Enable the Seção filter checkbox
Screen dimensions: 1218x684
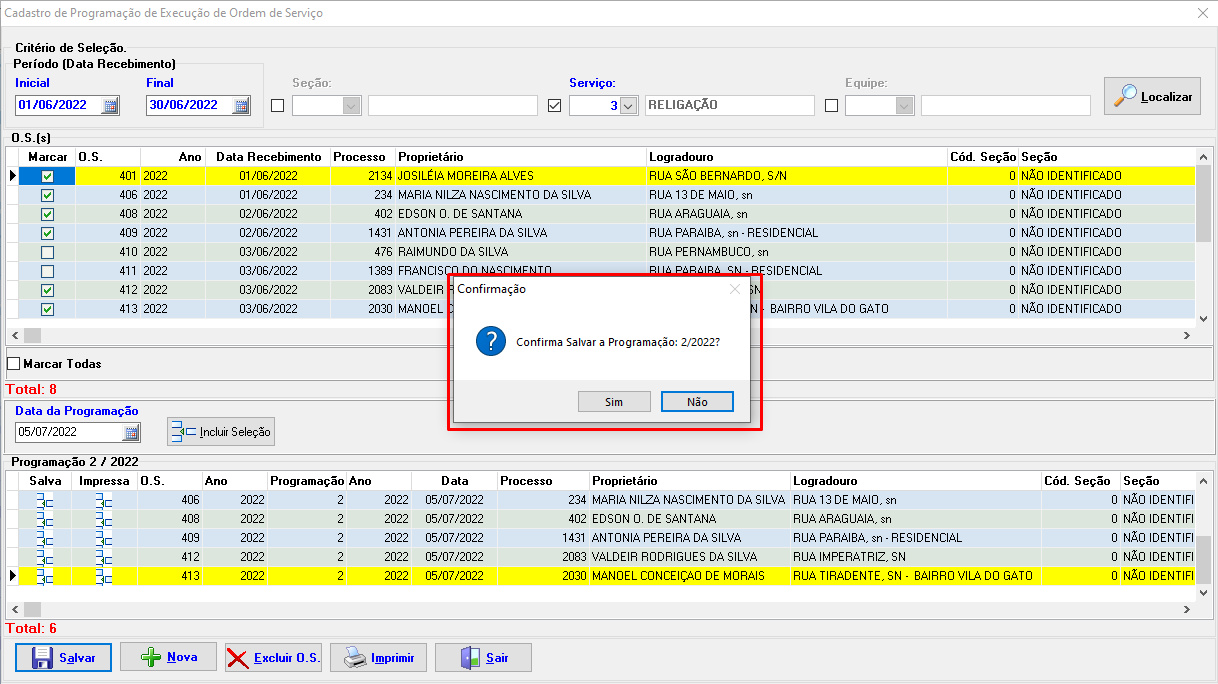point(278,106)
